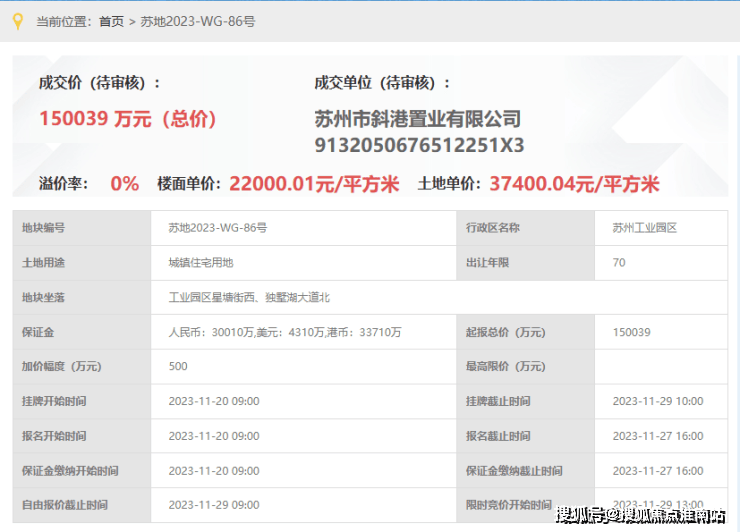Viewport: 740px width, 532px height.
Task: Click breadcrumb text 苏地2023-WG-86号
Action: (x=198, y=22)
